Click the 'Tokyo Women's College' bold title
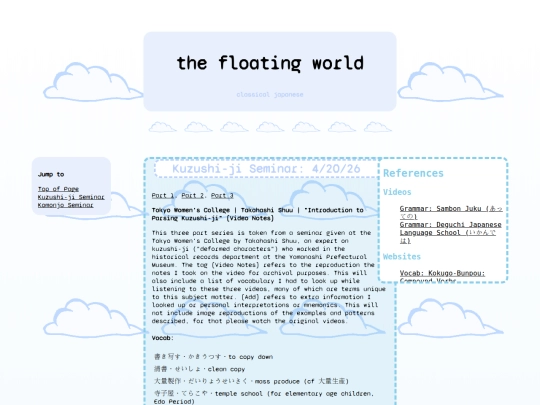The width and height of the screenshot is (540, 405). tap(258, 214)
